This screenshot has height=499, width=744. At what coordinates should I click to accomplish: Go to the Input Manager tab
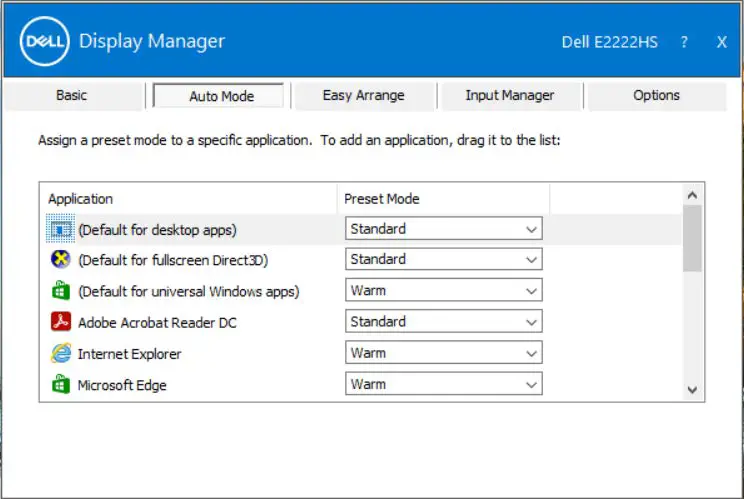tap(509, 96)
